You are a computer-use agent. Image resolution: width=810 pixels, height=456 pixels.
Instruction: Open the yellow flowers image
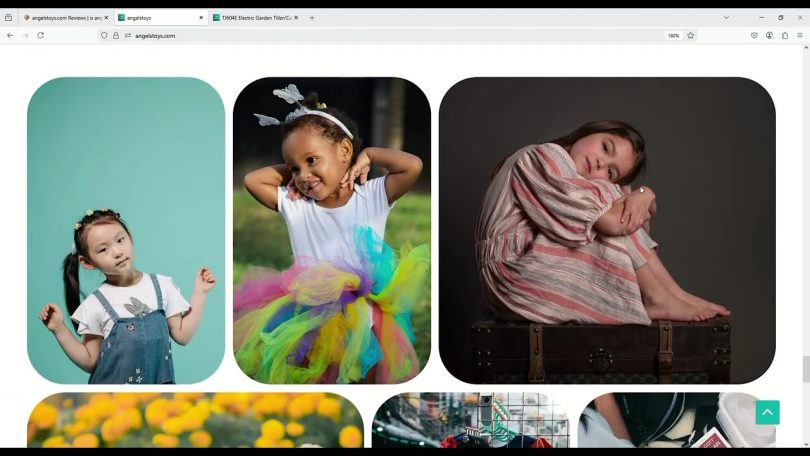coord(195,420)
